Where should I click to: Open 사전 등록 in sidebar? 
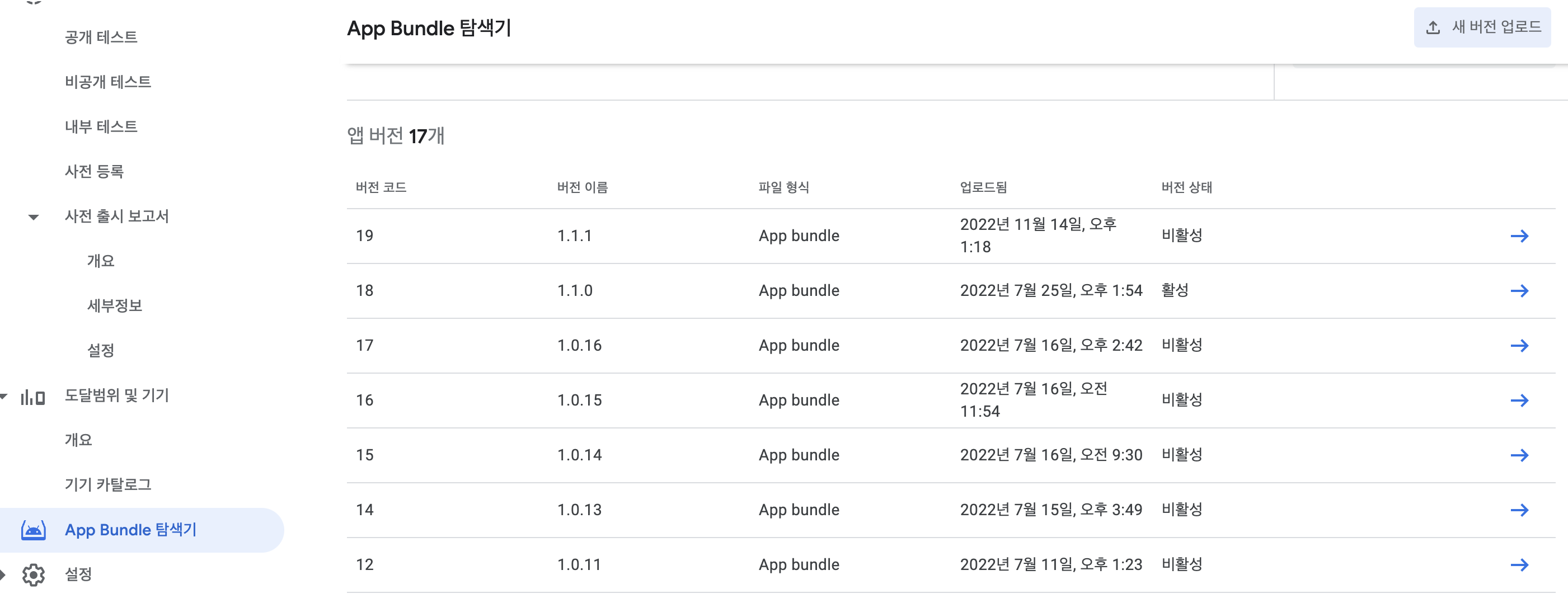click(x=95, y=171)
